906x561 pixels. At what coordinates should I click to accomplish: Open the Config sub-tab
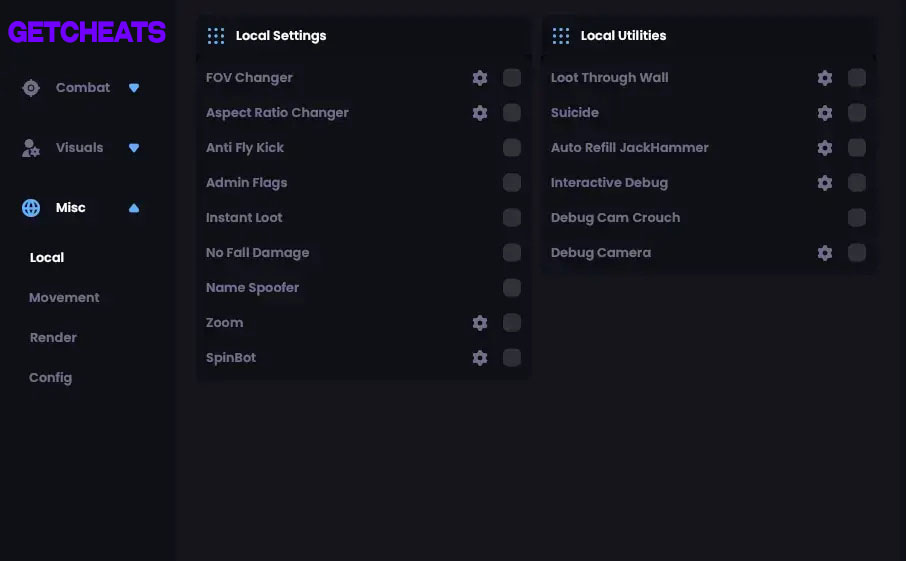pyautogui.click(x=51, y=378)
